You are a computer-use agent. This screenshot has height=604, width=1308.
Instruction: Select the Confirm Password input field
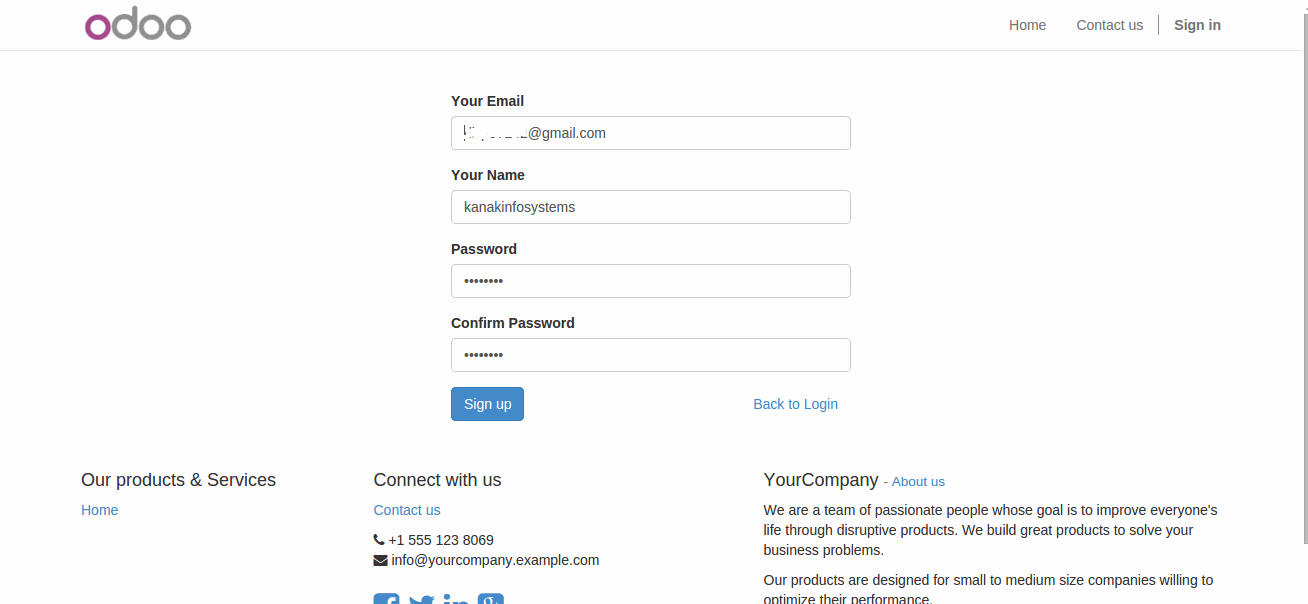click(651, 355)
